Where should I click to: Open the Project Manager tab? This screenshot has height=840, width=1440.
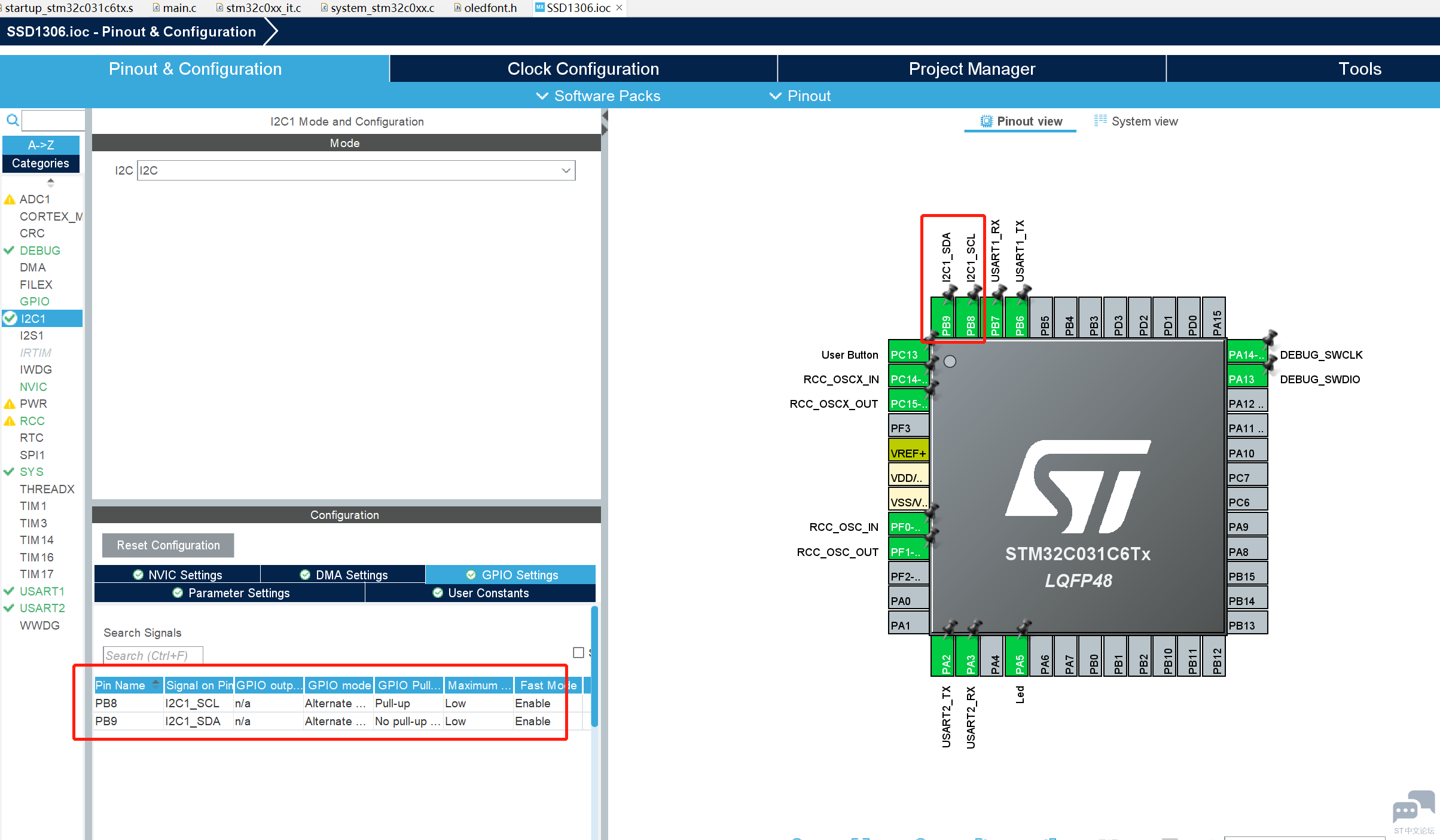972,69
